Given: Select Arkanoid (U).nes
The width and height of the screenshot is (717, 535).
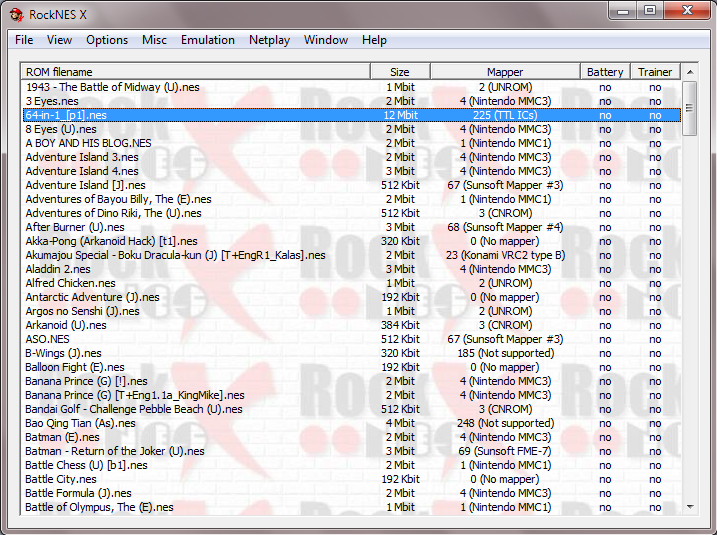Looking at the screenshot, I should pos(66,325).
